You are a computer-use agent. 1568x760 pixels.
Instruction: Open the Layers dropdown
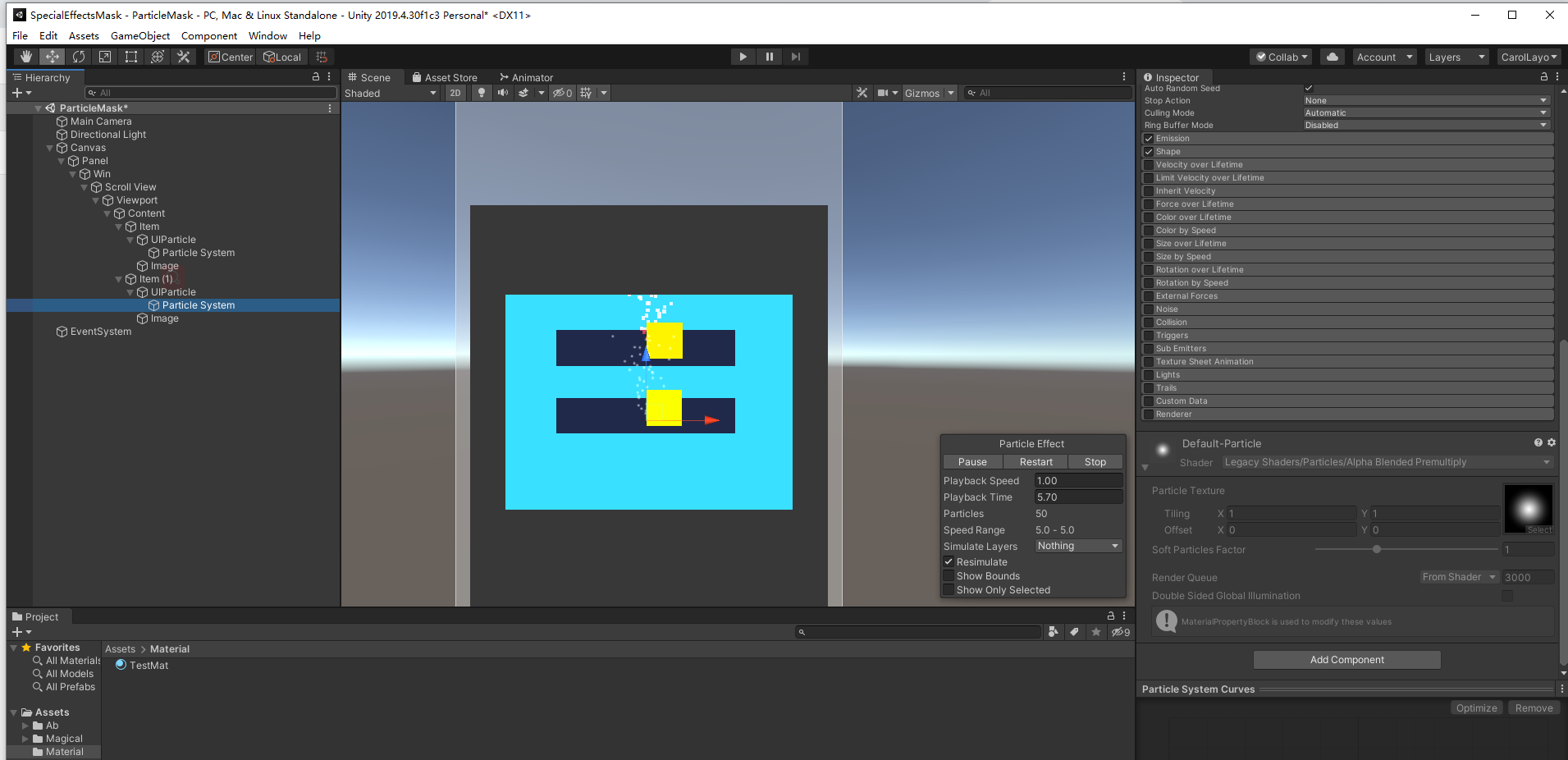point(1456,57)
